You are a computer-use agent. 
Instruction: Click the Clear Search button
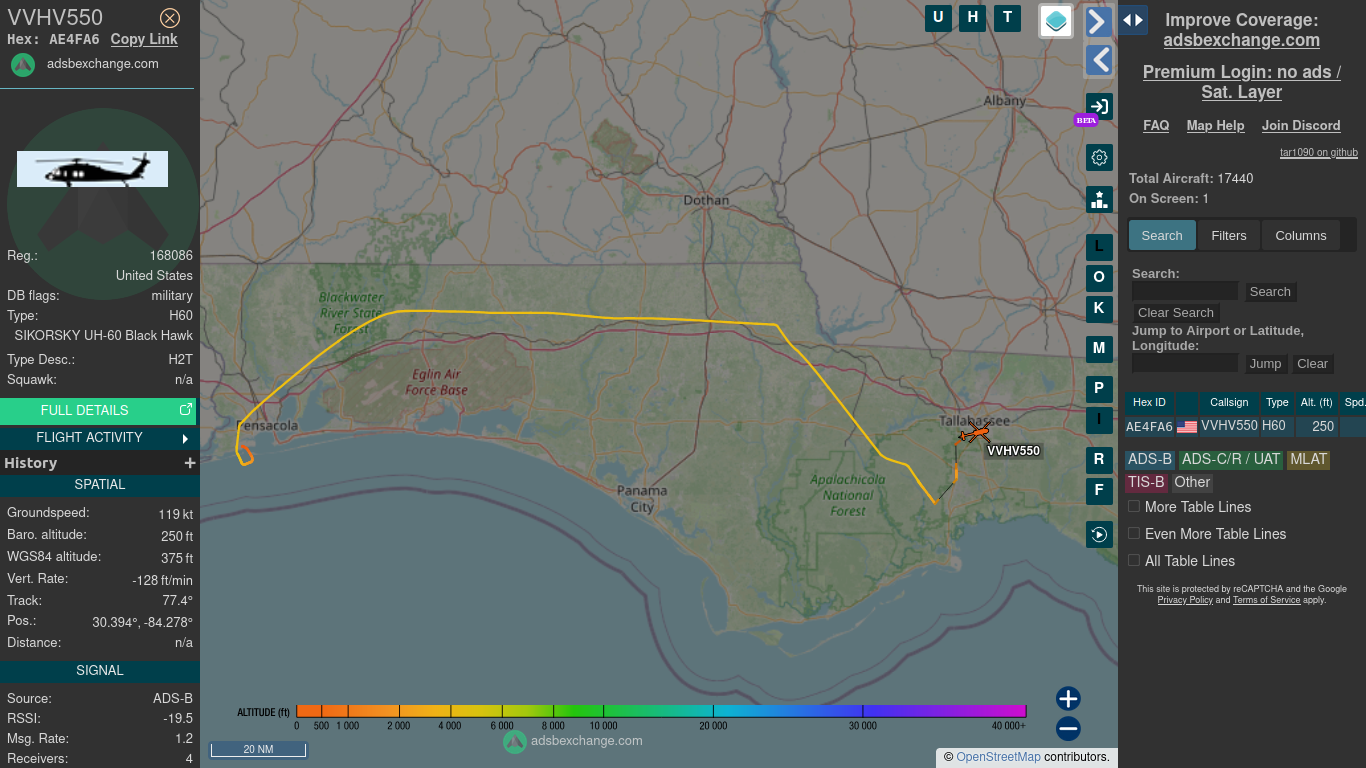[x=1176, y=313]
